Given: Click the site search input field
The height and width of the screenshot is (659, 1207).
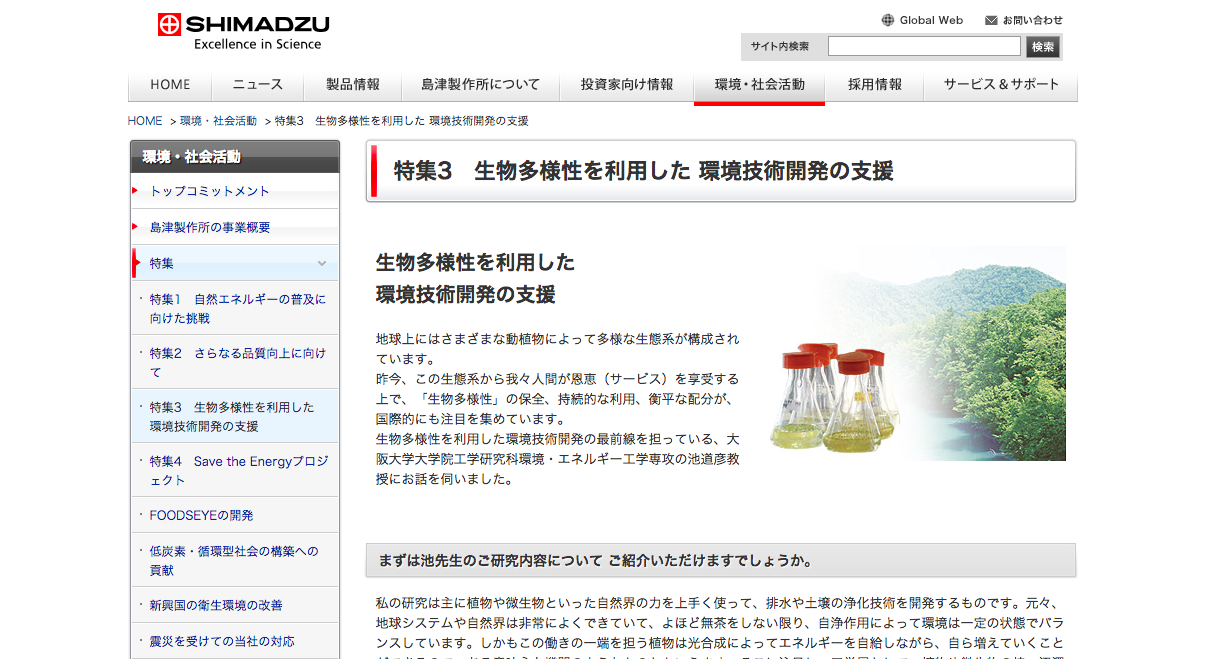Looking at the screenshot, I should tap(923, 47).
